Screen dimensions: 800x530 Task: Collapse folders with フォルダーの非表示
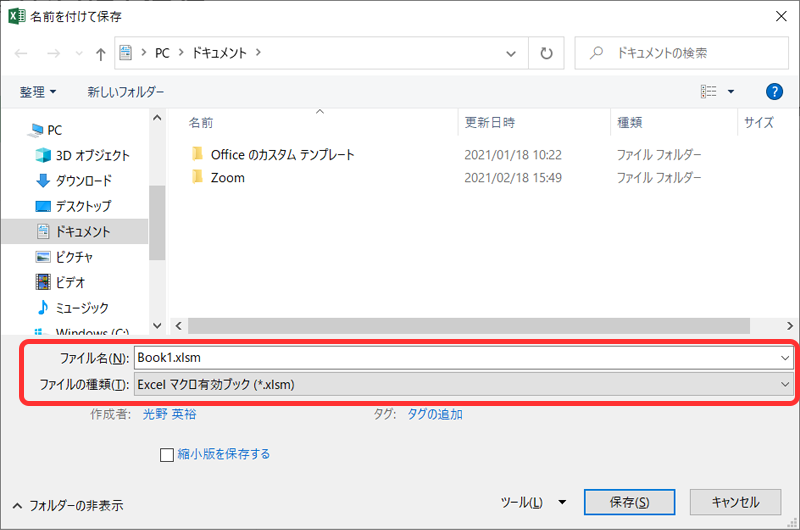click(66, 506)
